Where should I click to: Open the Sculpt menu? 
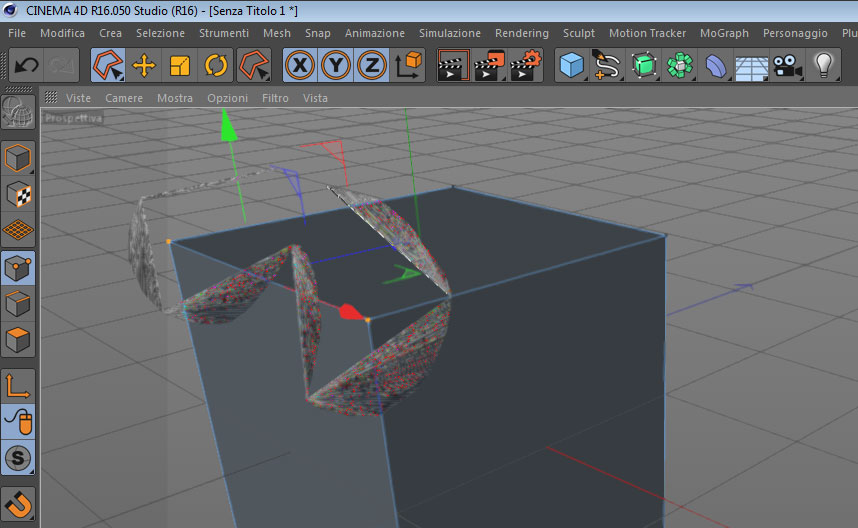pos(579,33)
